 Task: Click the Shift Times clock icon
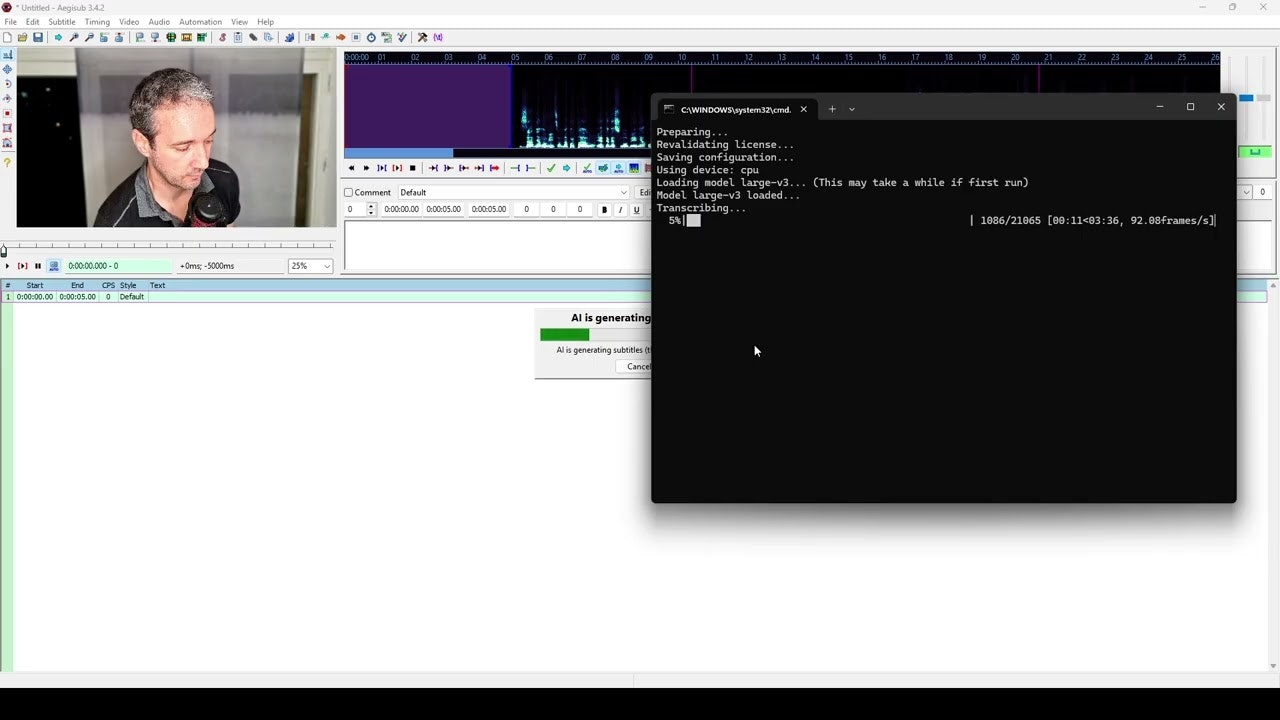click(371, 37)
